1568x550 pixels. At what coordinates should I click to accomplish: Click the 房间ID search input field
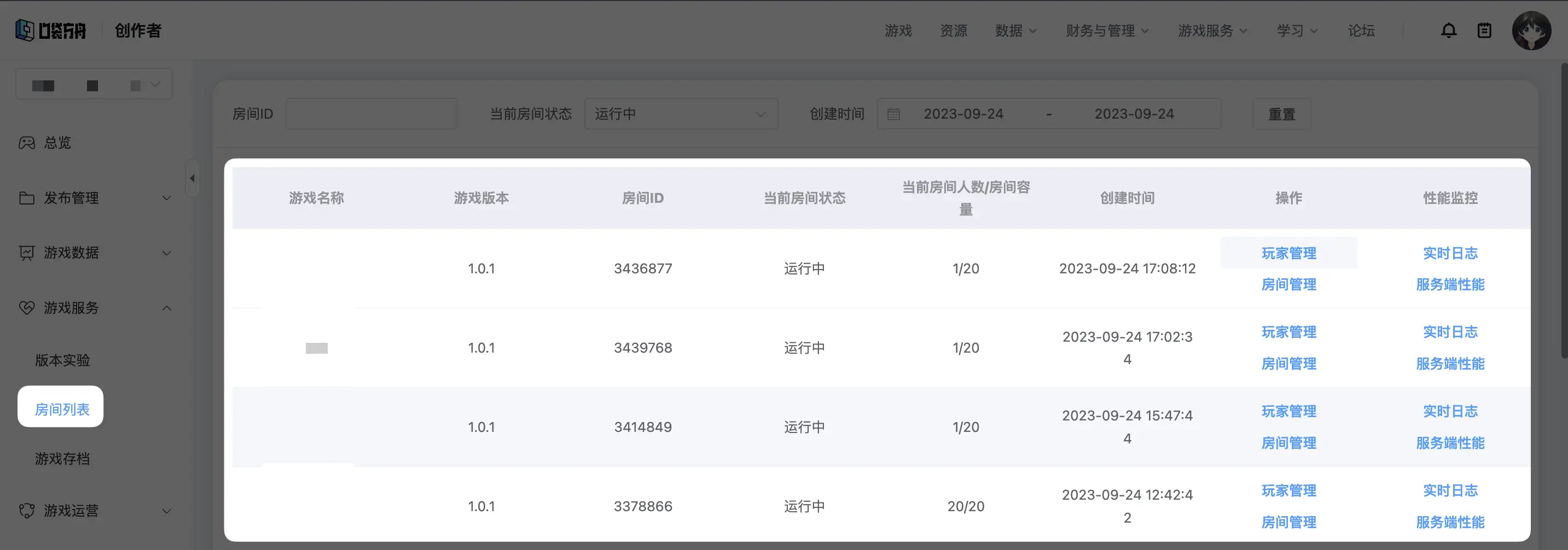click(x=371, y=114)
